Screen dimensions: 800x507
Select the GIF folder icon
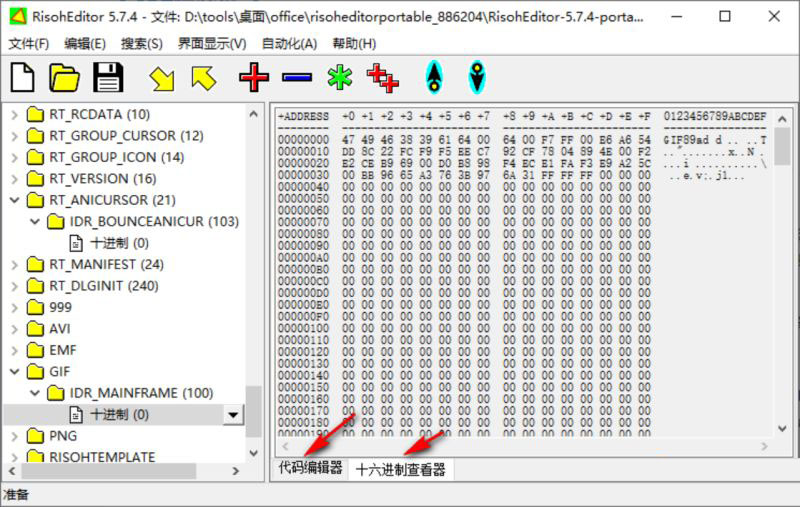coord(35,372)
